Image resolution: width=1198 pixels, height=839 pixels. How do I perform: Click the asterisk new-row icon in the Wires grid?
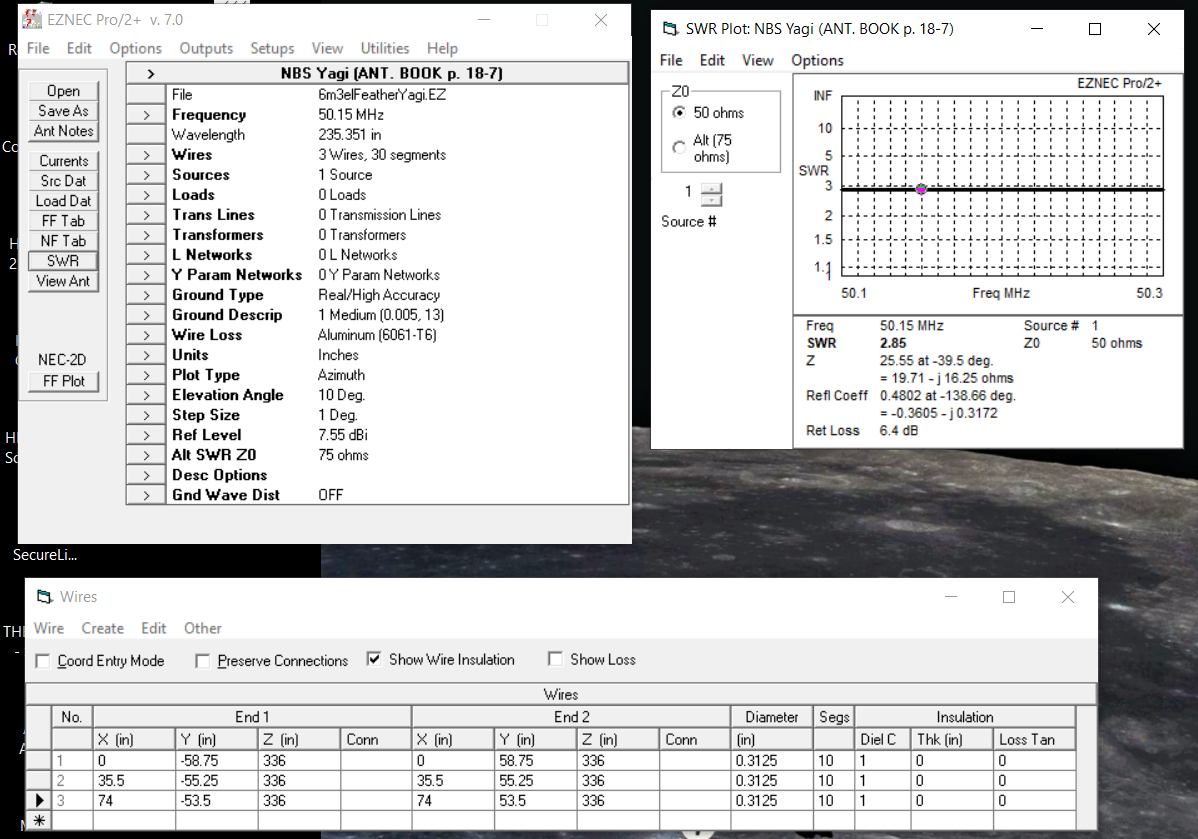click(38, 820)
